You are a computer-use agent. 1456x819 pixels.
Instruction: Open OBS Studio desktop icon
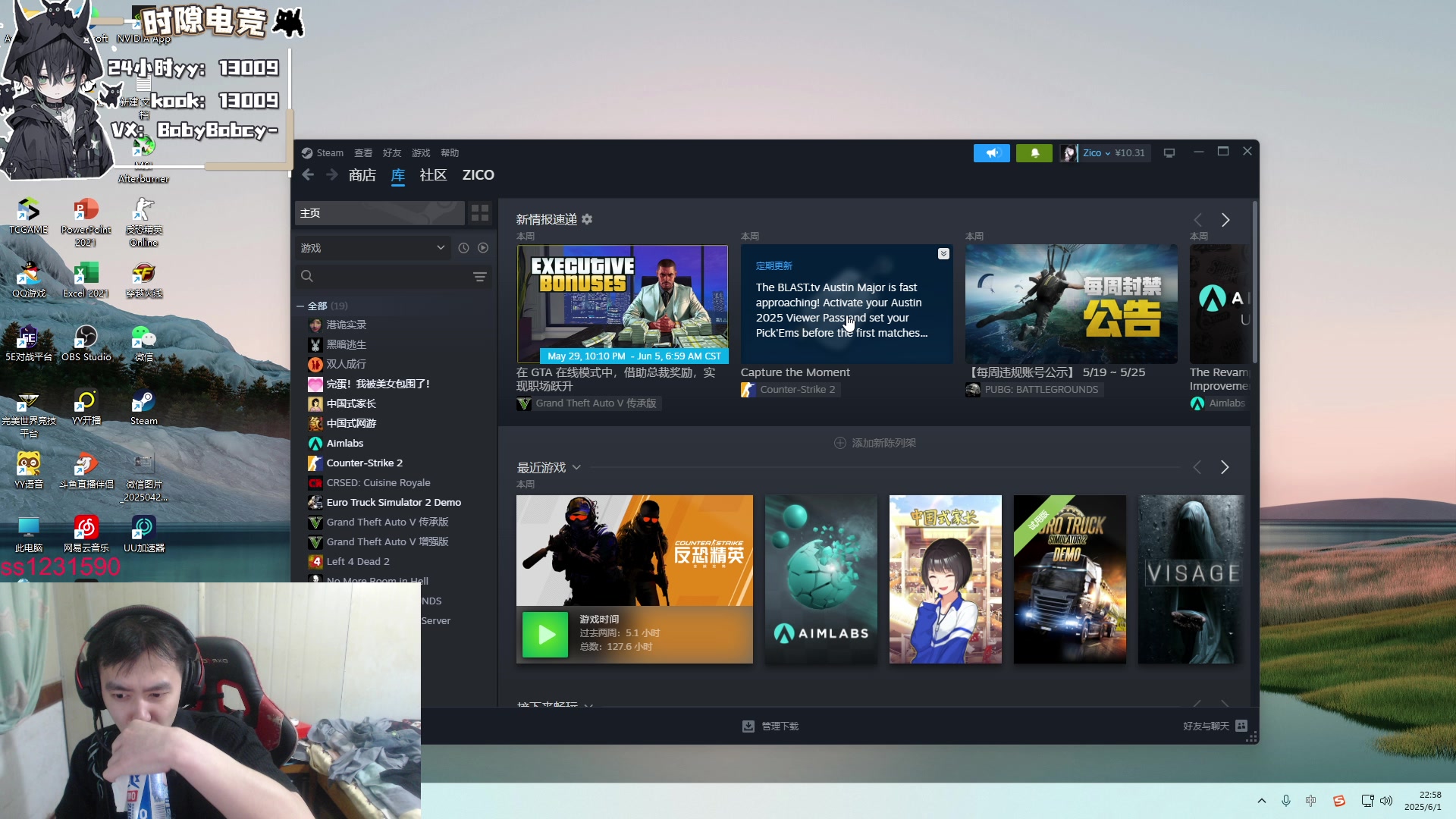[86, 343]
